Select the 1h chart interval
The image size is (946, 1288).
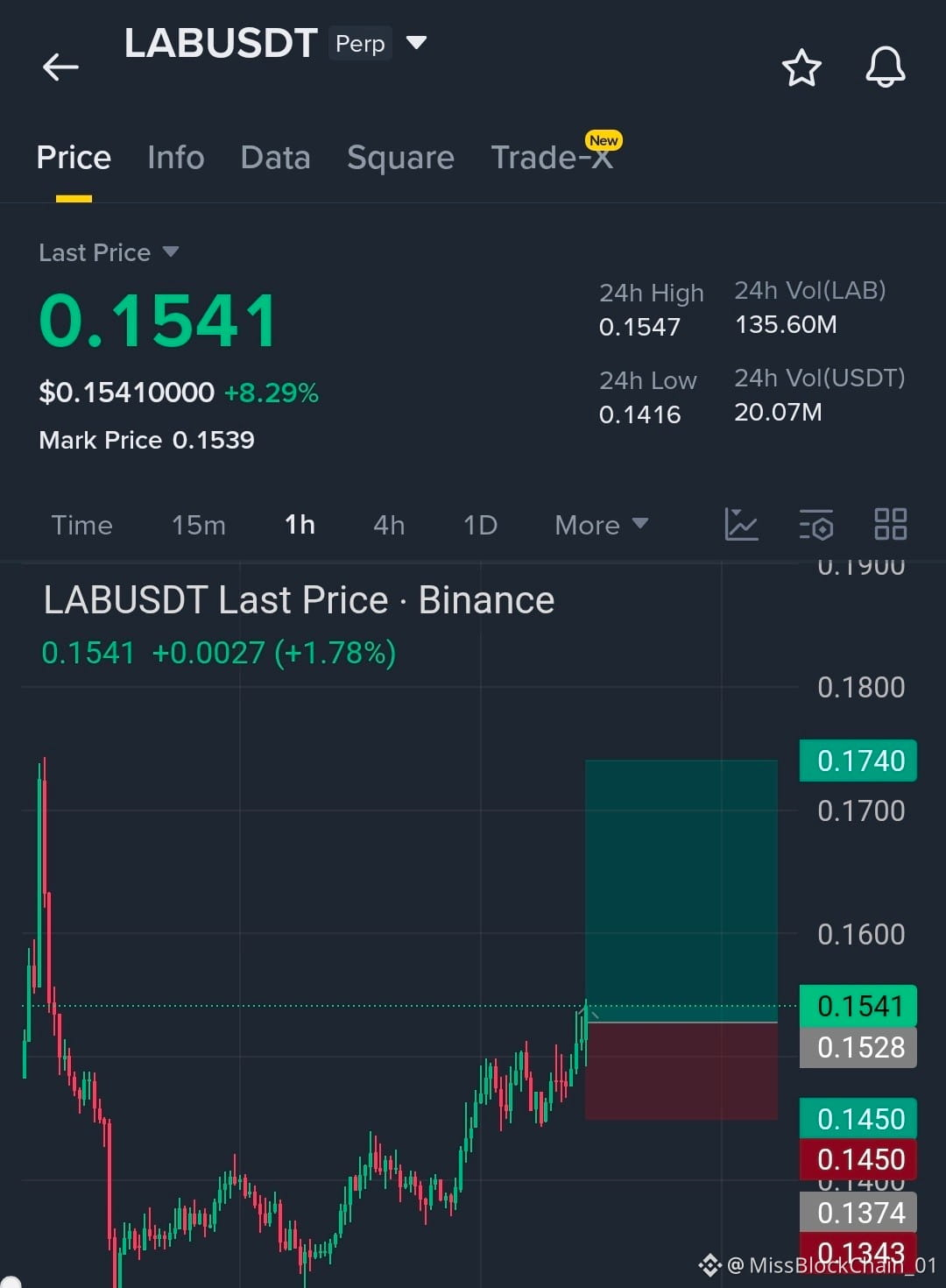300,525
